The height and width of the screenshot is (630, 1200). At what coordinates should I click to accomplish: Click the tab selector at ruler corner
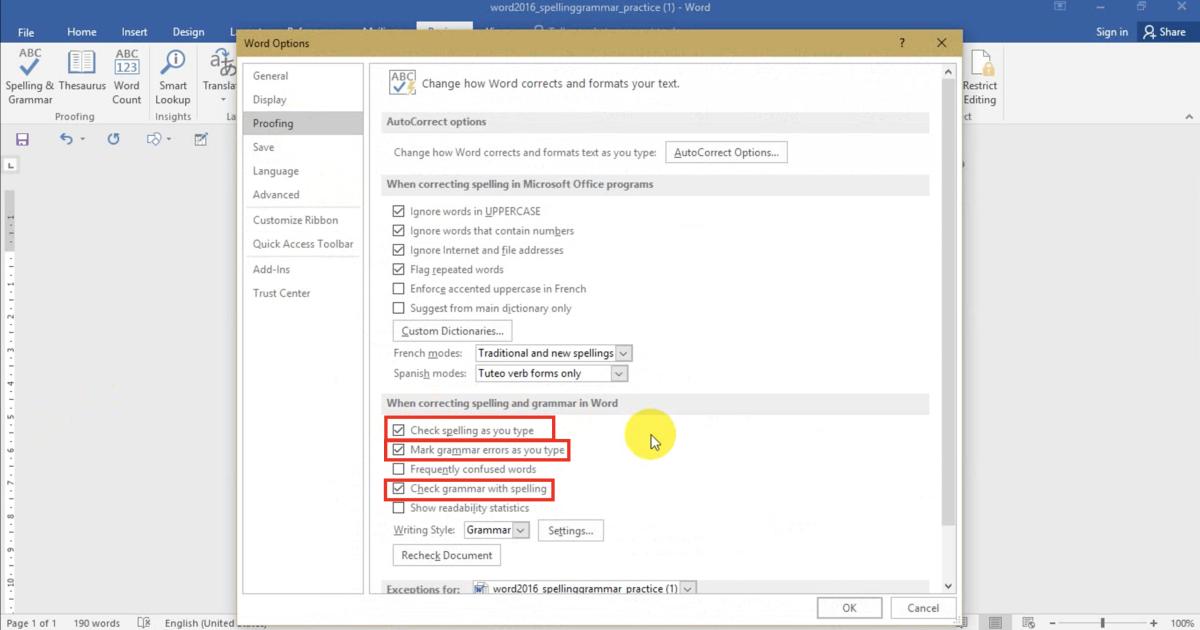click(11, 165)
